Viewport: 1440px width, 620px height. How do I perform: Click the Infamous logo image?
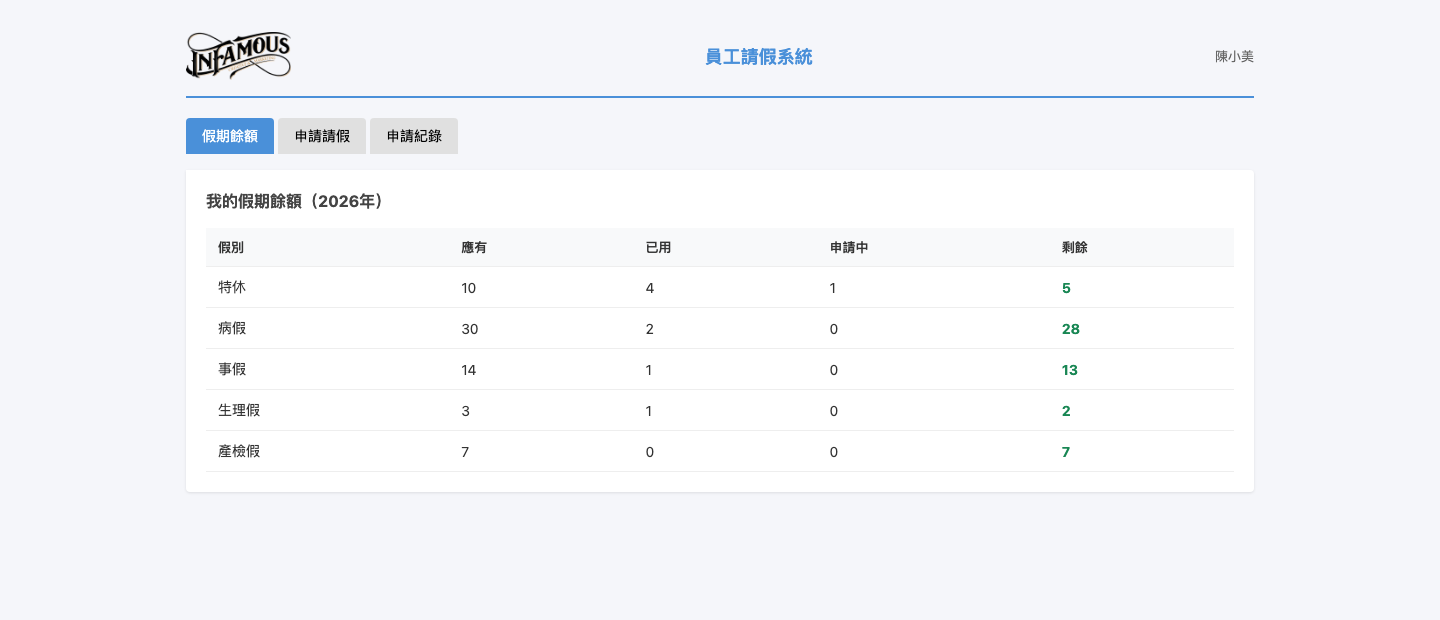pyautogui.click(x=239, y=56)
